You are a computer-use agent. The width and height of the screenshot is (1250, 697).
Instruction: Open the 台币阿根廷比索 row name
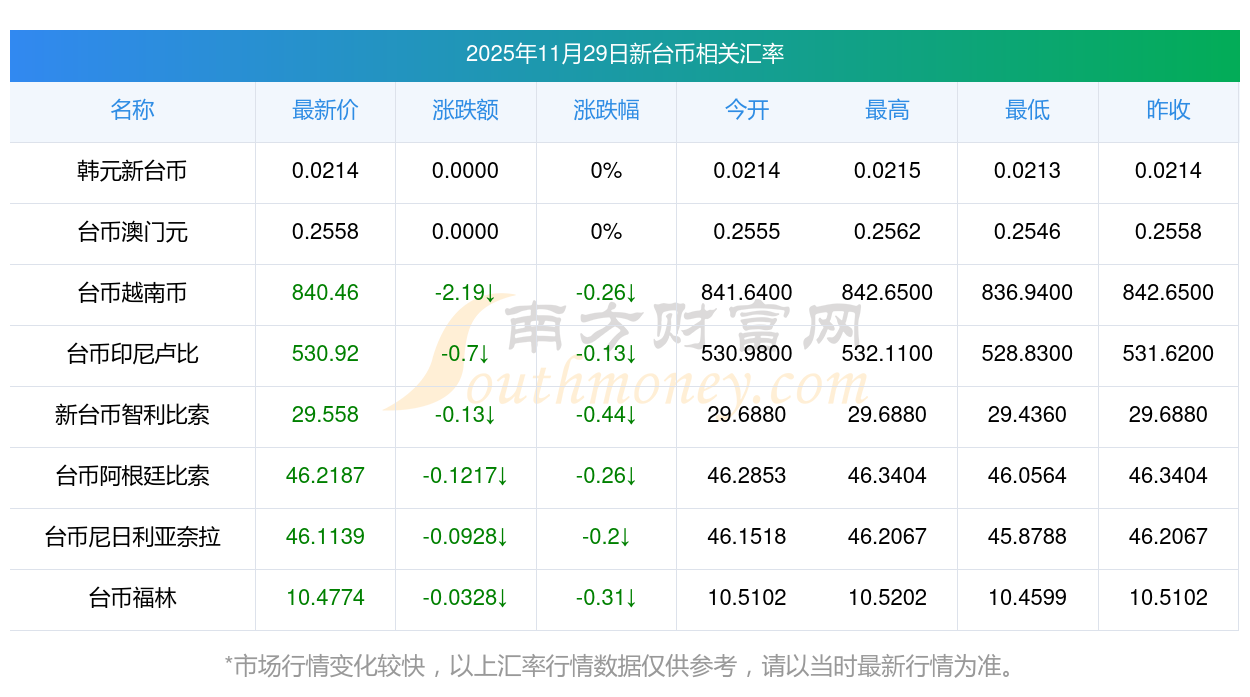coord(132,476)
